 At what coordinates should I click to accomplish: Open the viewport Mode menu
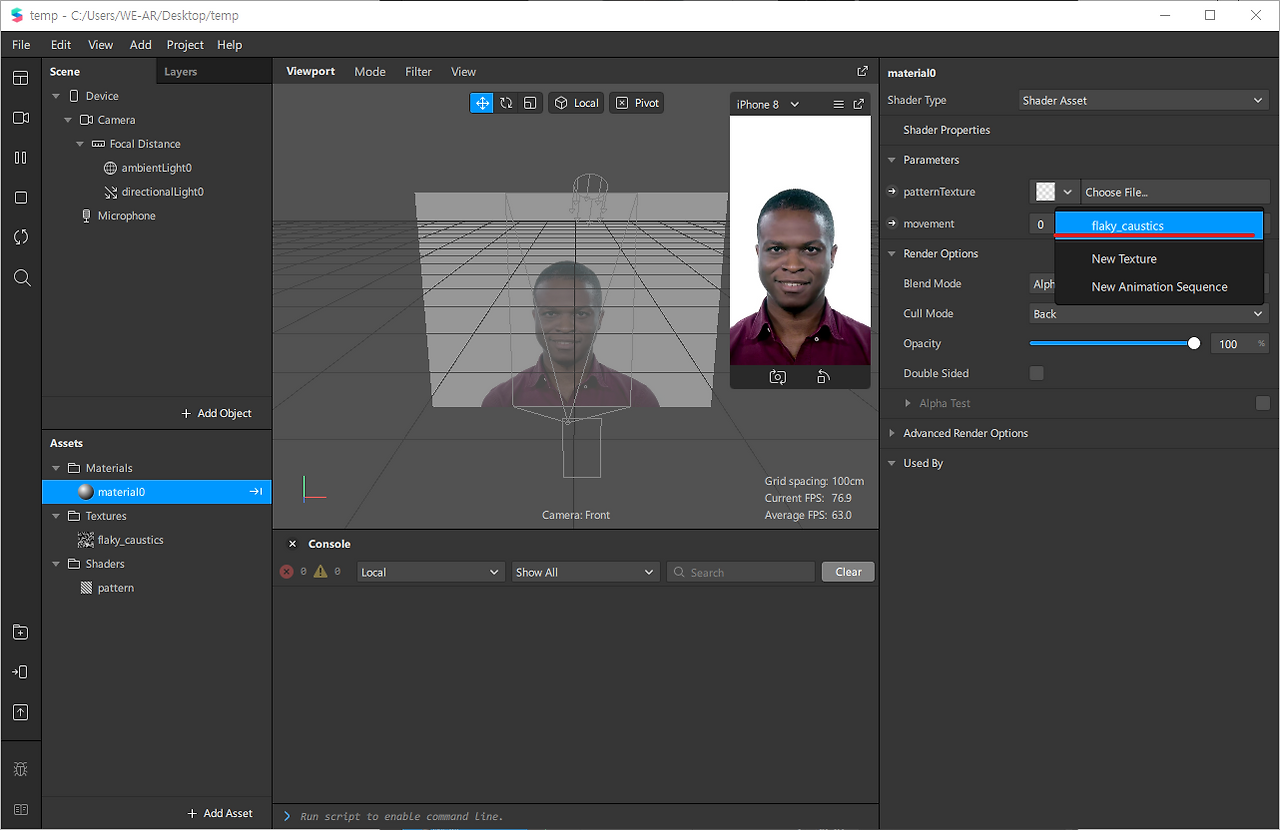click(x=370, y=72)
